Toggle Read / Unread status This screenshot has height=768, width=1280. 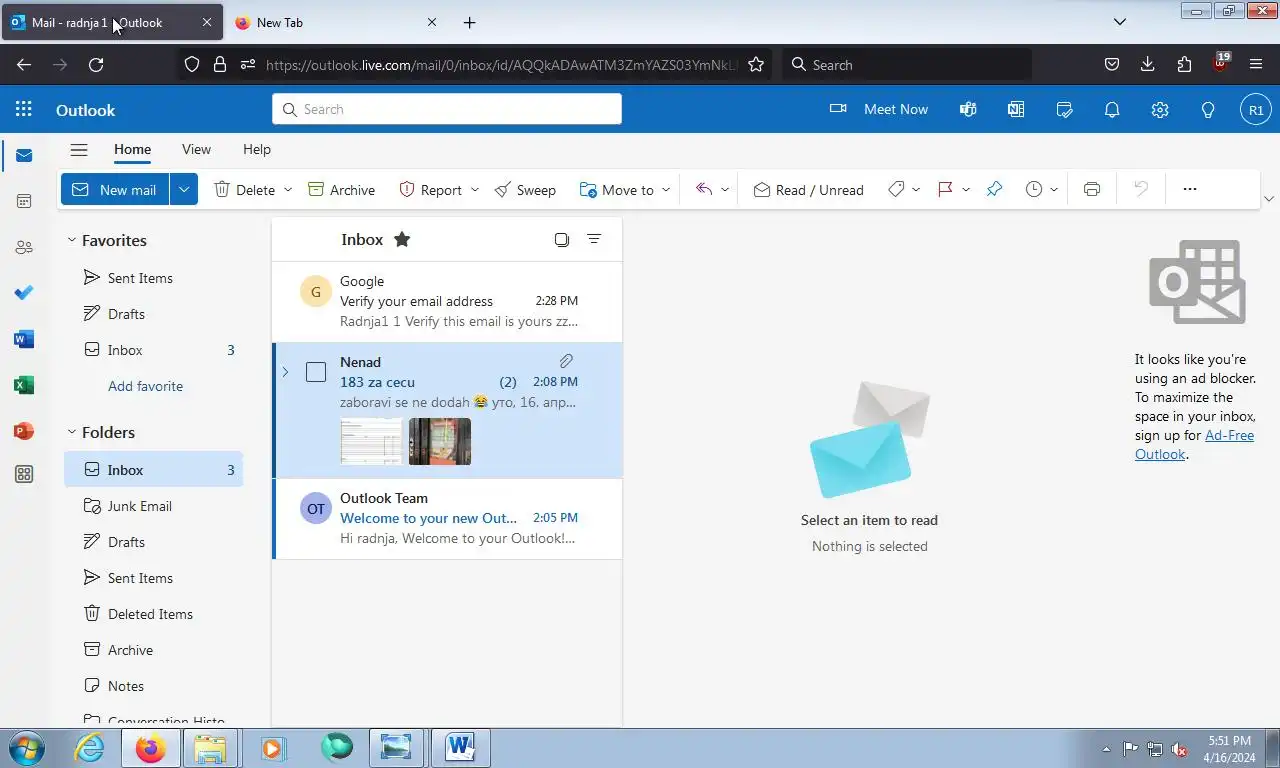pyautogui.click(x=808, y=189)
